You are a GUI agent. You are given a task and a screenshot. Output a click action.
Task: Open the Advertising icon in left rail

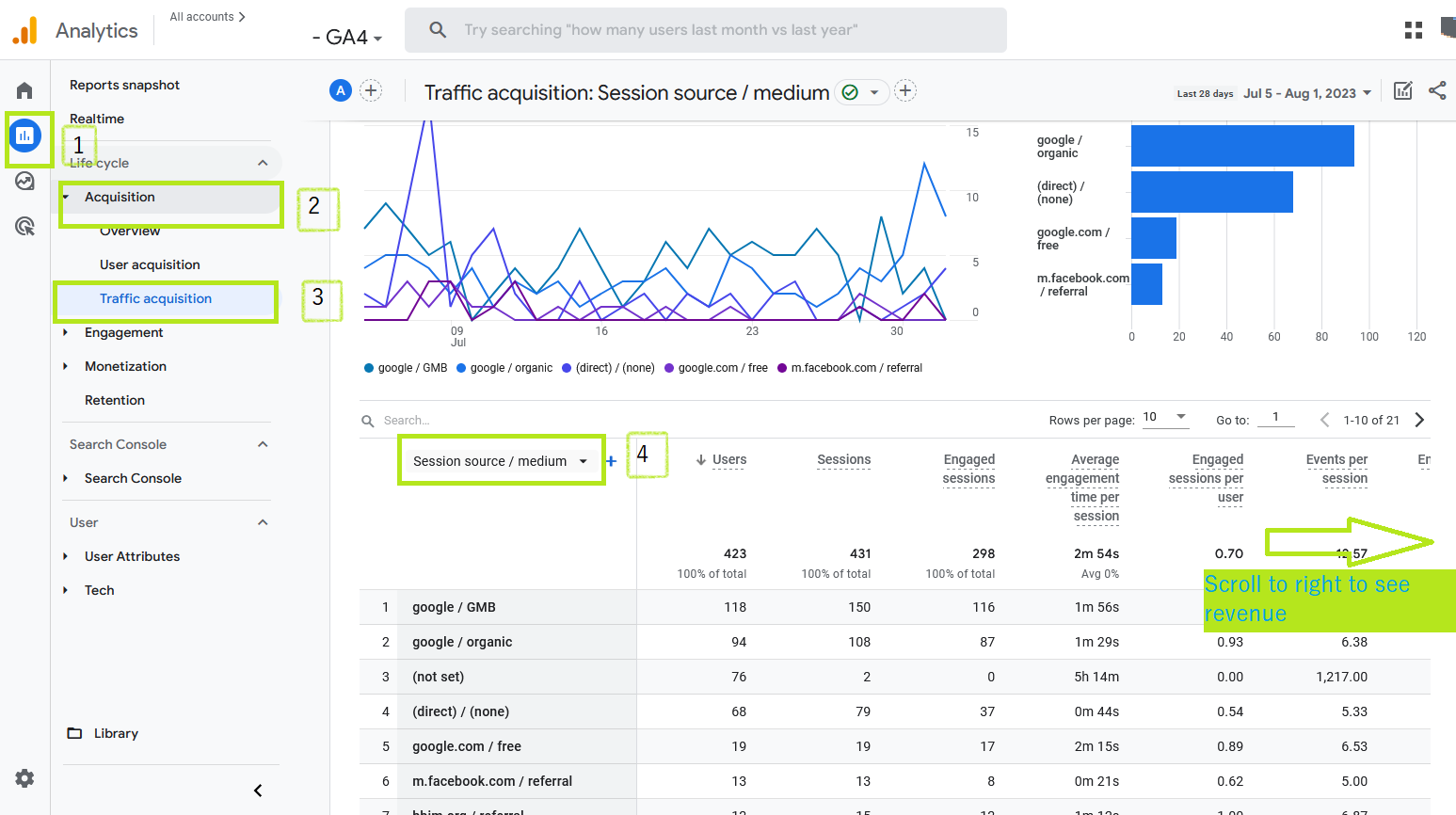point(24,226)
